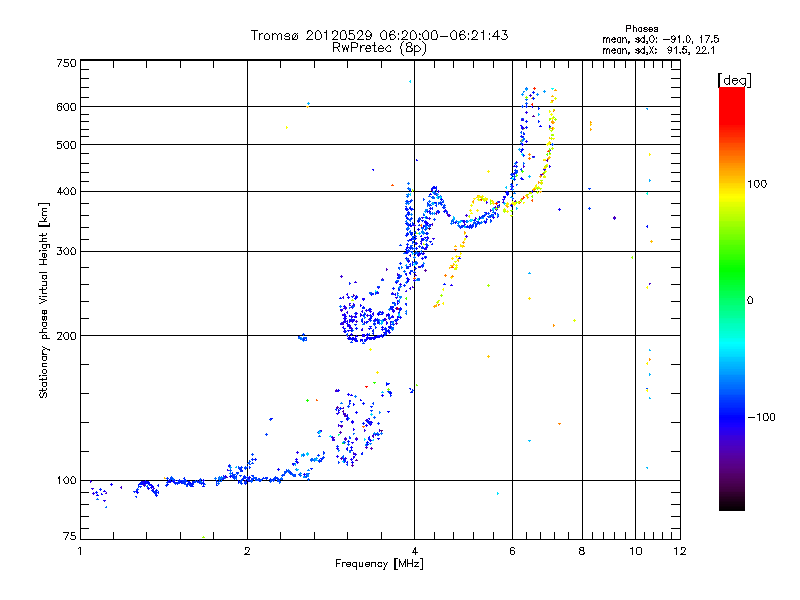
Task: Click the Tromsø date and time plot title
Action: tap(379, 35)
